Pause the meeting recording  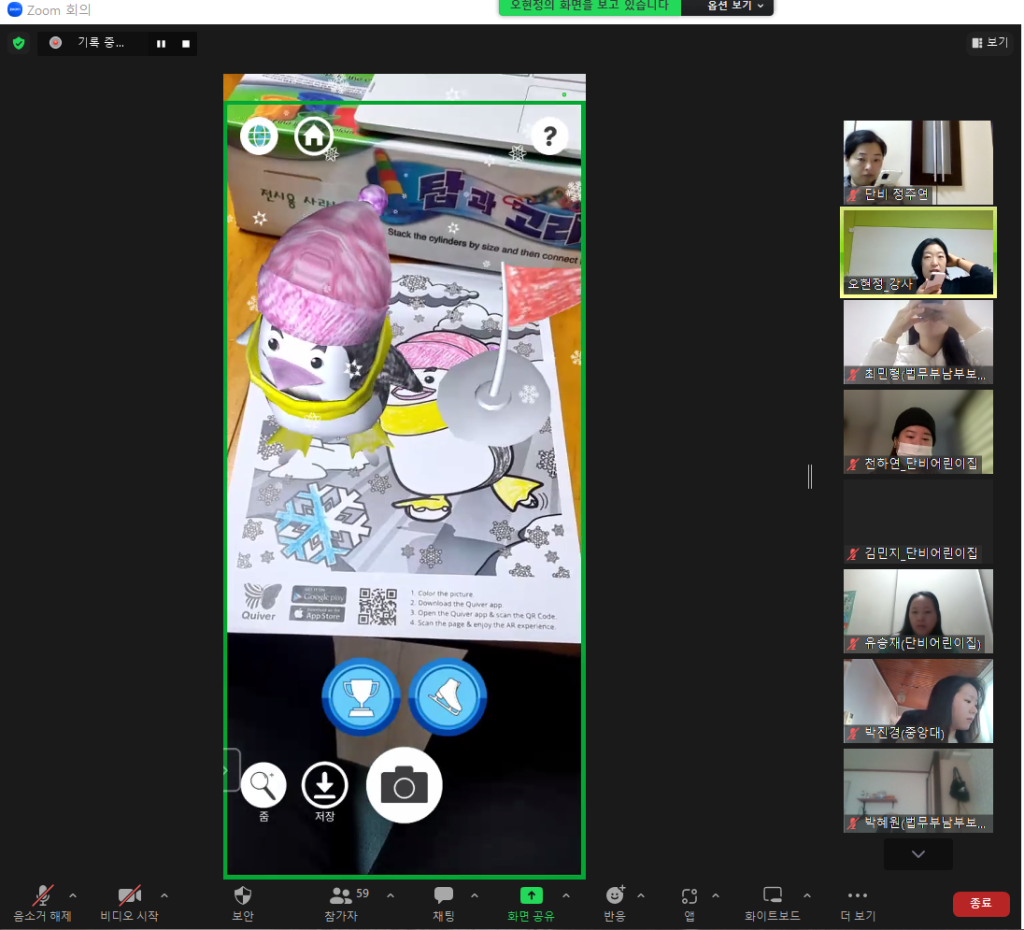161,44
